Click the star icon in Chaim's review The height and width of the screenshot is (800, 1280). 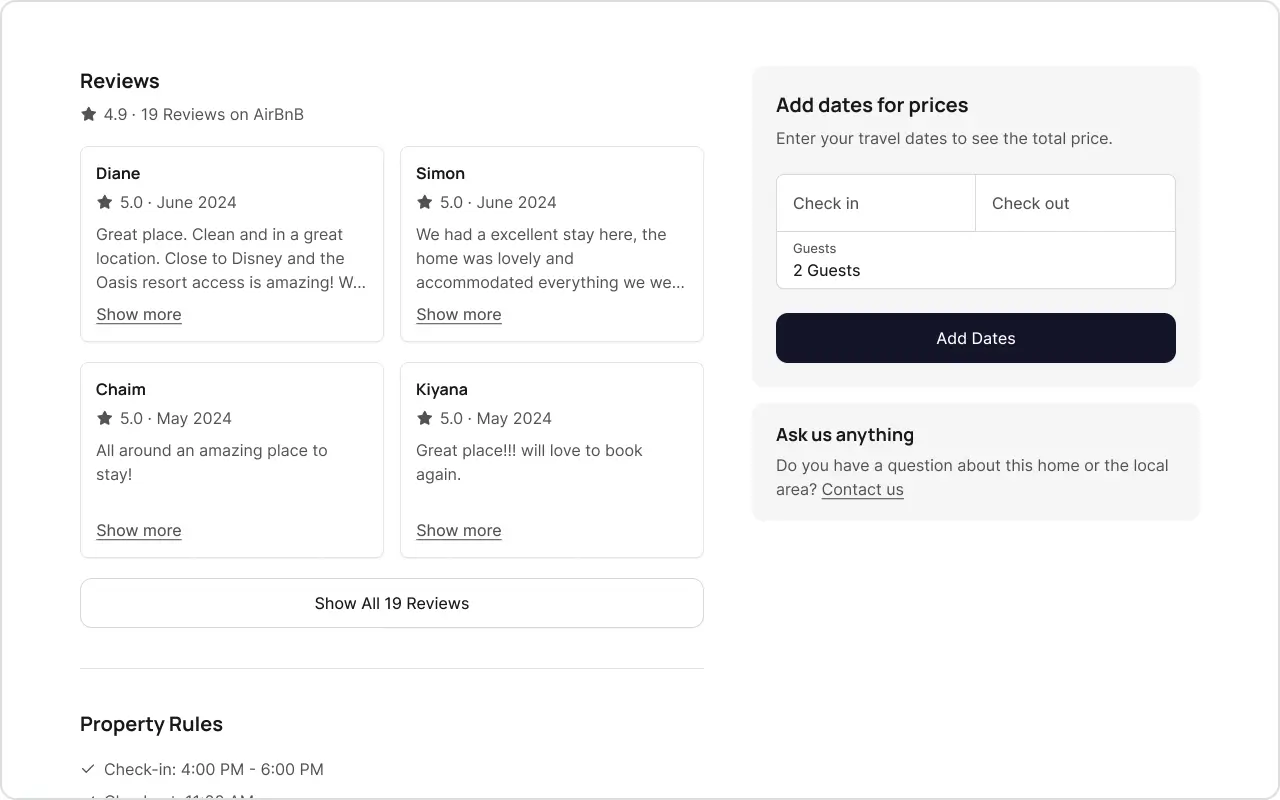point(104,418)
